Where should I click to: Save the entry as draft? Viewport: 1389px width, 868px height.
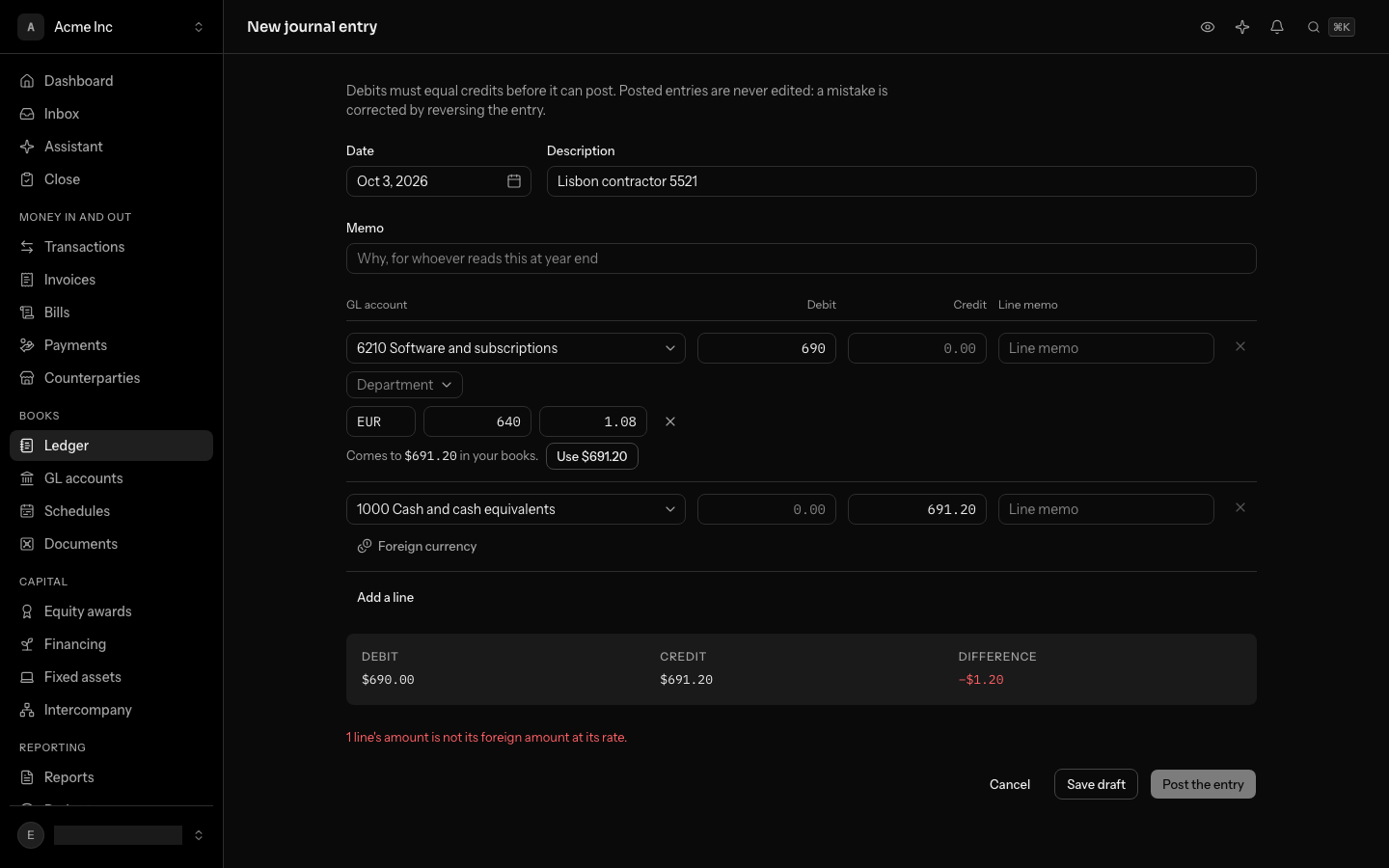(x=1096, y=784)
